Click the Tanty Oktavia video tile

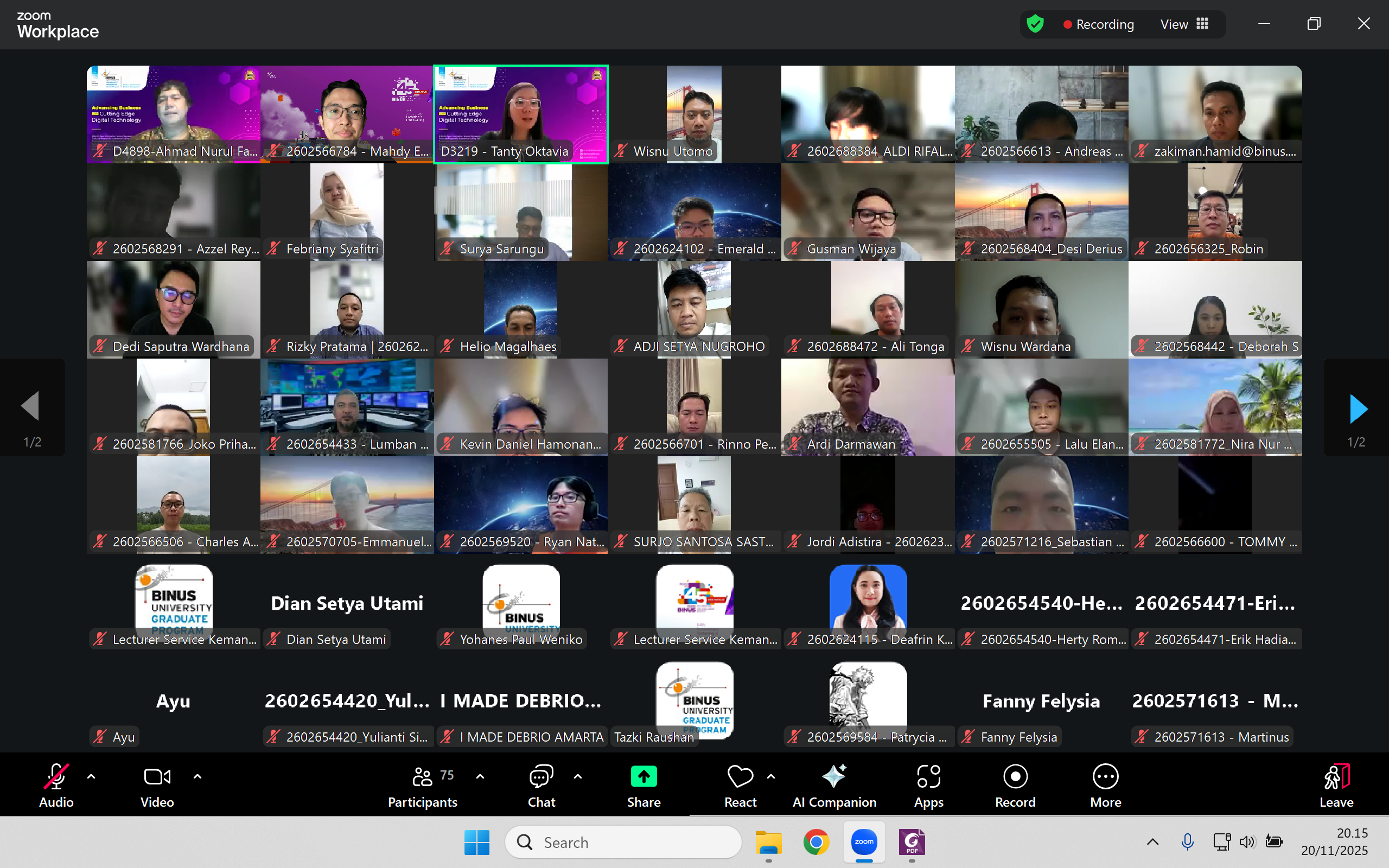click(520, 114)
